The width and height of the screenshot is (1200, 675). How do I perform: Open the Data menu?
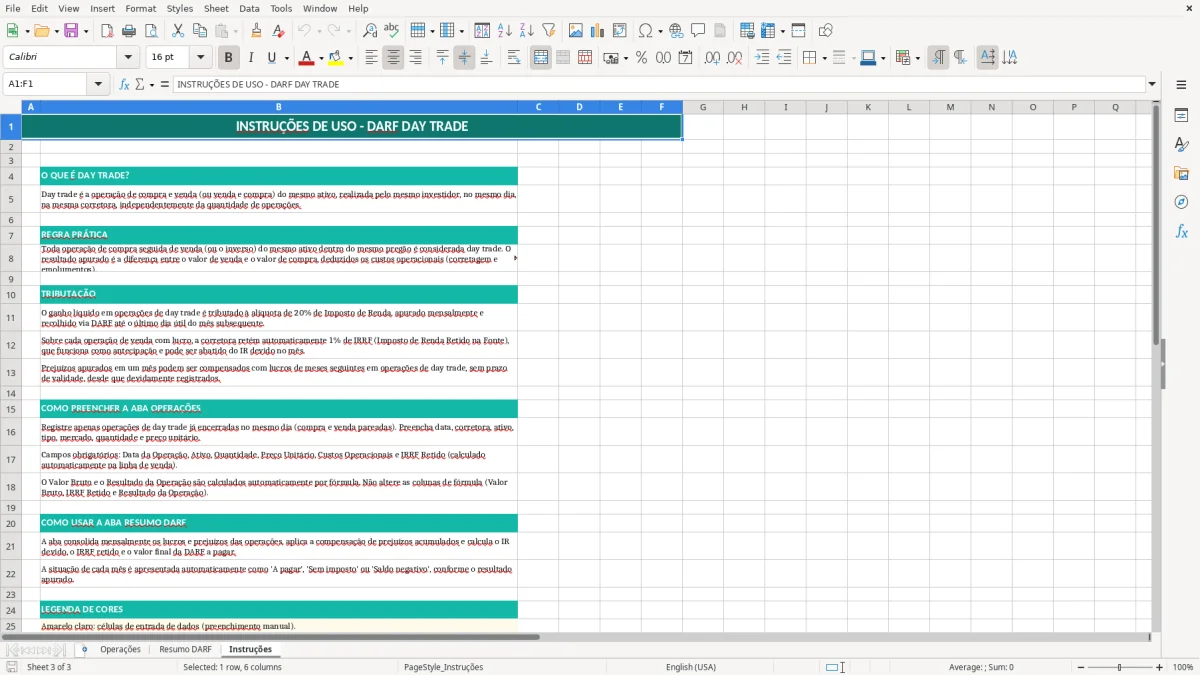coord(249,8)
